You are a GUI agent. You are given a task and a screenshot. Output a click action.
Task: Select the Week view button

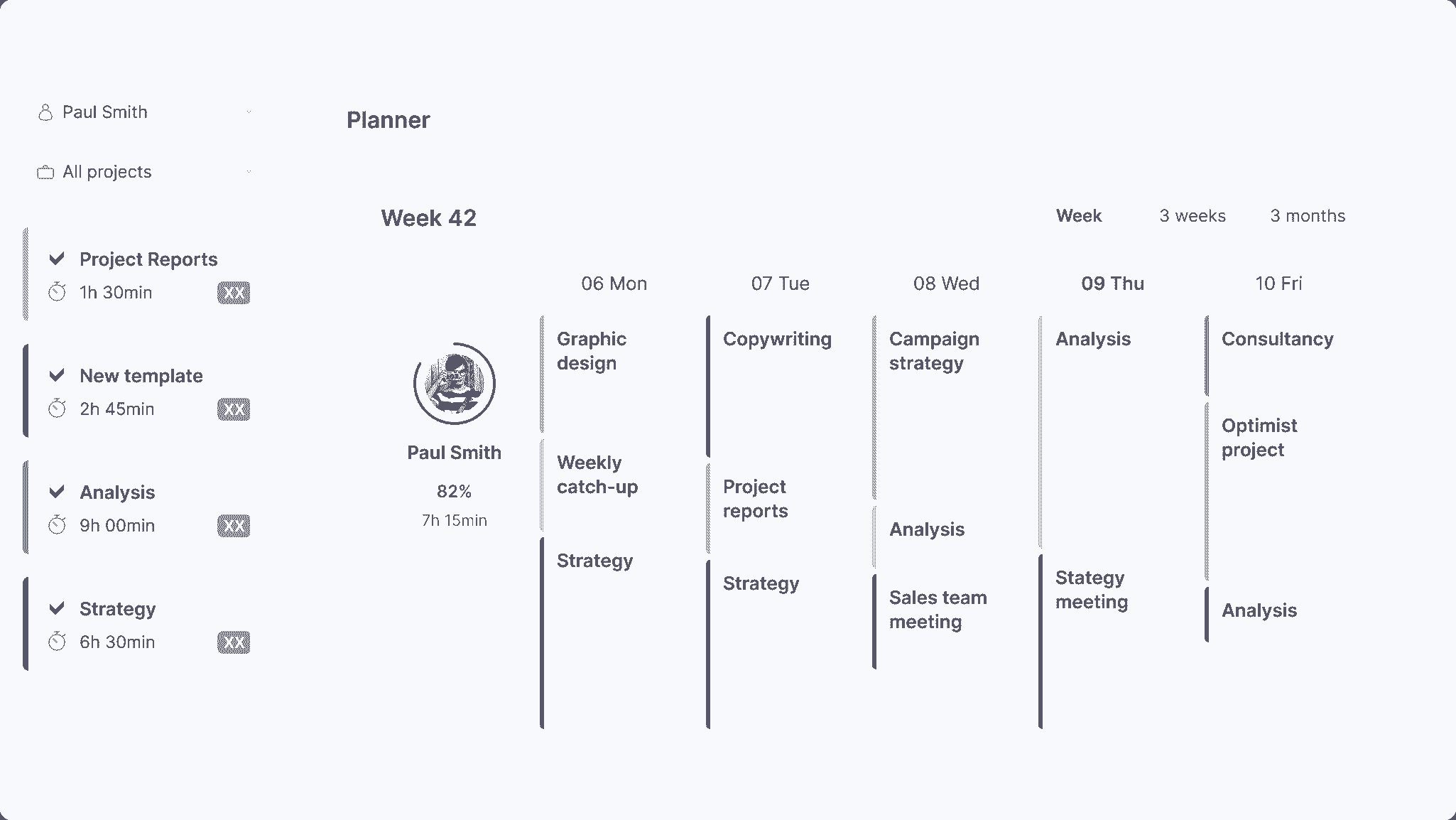[x=1078, y=215]
